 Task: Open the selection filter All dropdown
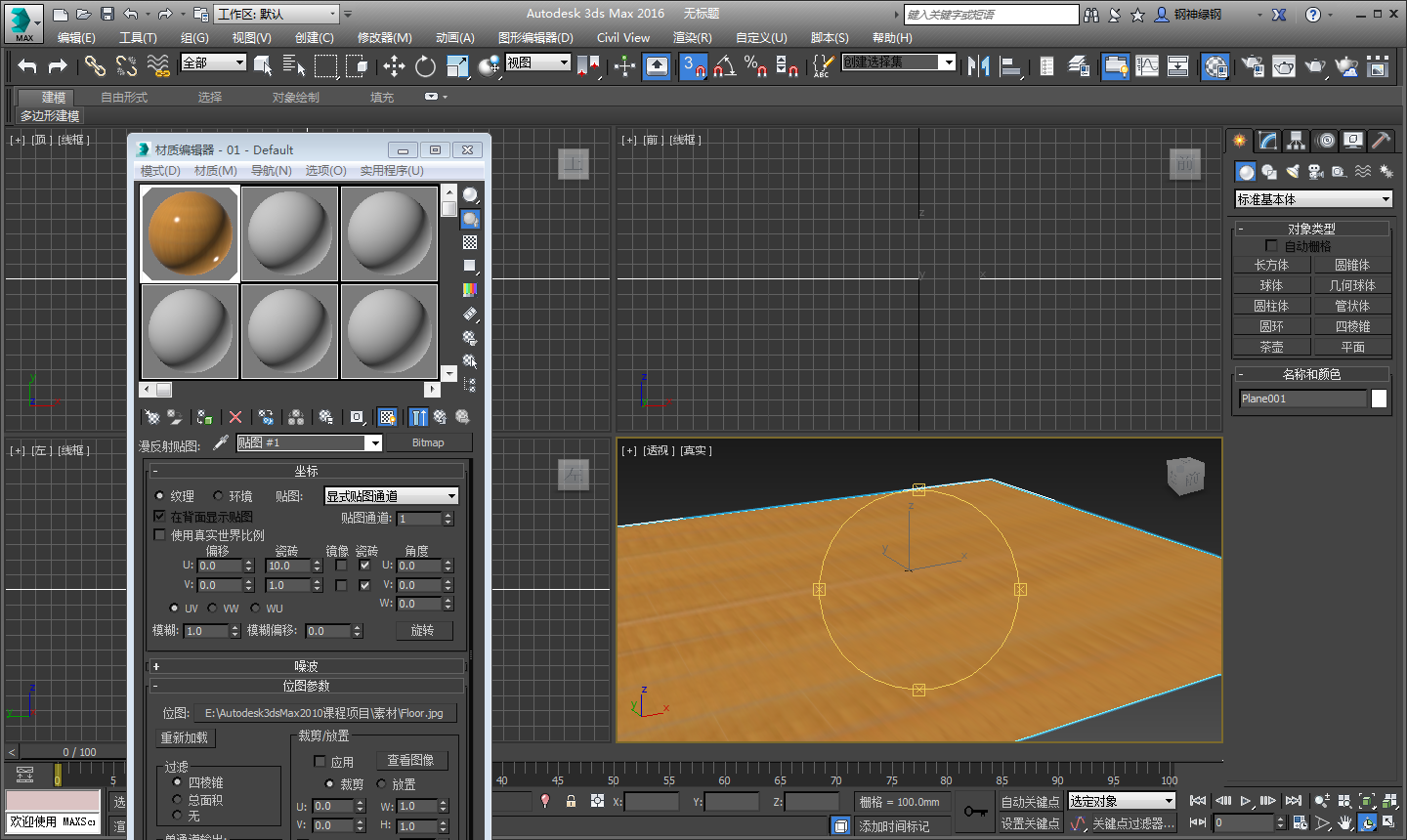[214, 63]
